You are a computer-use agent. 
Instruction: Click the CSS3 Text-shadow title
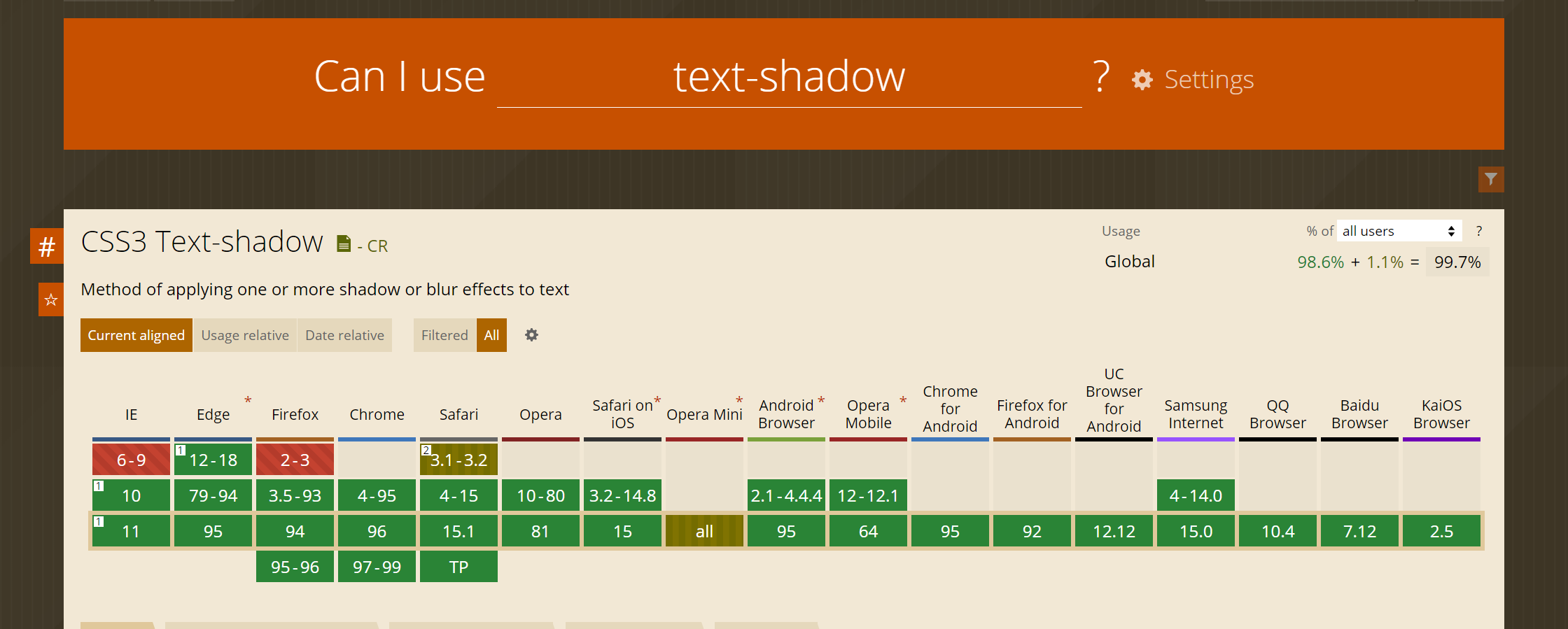click(x=202, y=241)
